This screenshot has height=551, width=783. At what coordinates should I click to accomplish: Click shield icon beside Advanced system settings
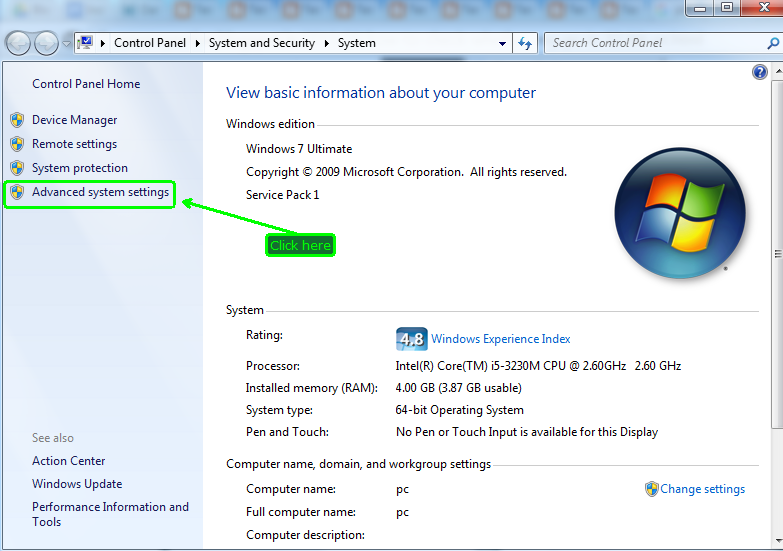[17, 192]
